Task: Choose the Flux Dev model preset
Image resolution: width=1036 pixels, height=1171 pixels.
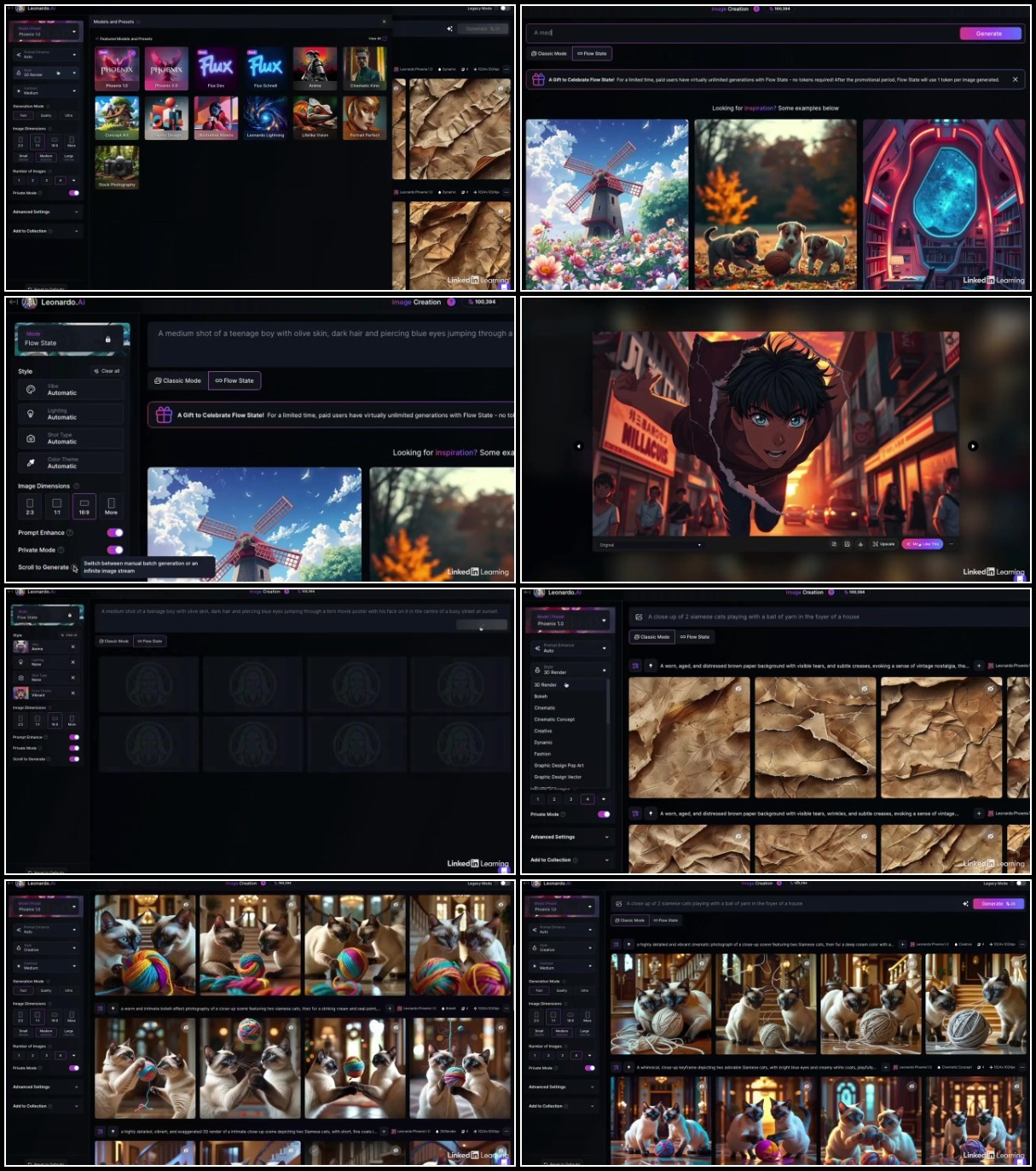Action: click(216, 69)
